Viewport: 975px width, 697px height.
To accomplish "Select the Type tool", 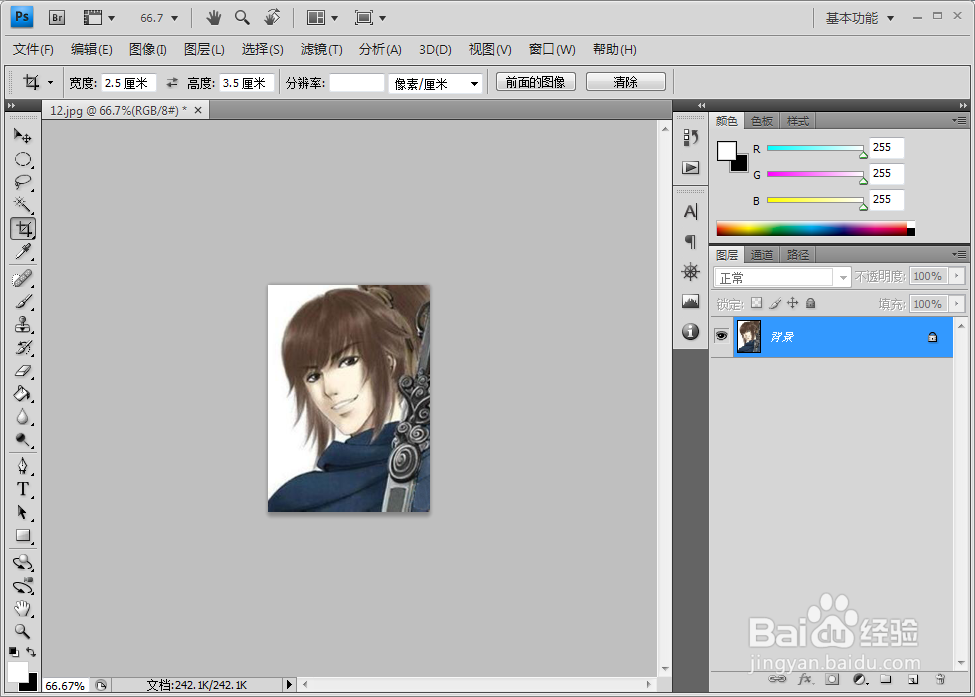I will point(23,489).
